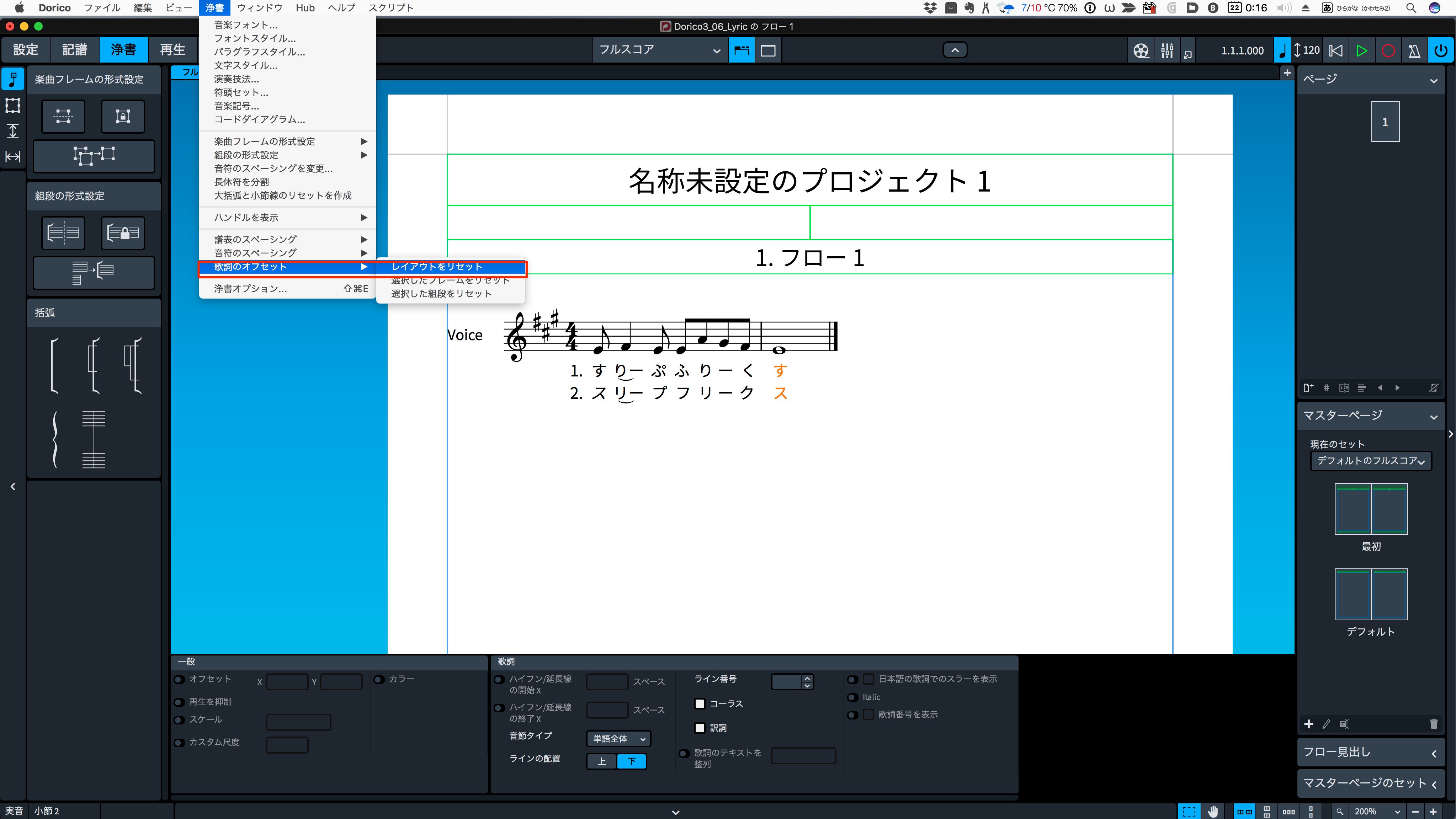Open the mixer icon in top toolbar
The height and width of the screenshot is (819, 1456).
pyautogui.click(x=1167, y=51)
